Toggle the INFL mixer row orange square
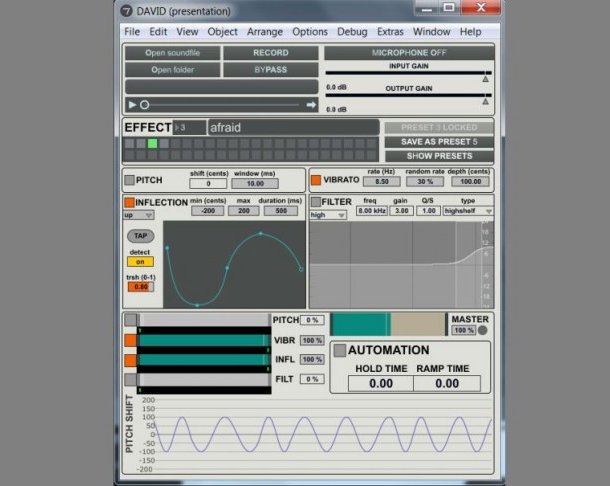The image size is (610, 486). 130,360
